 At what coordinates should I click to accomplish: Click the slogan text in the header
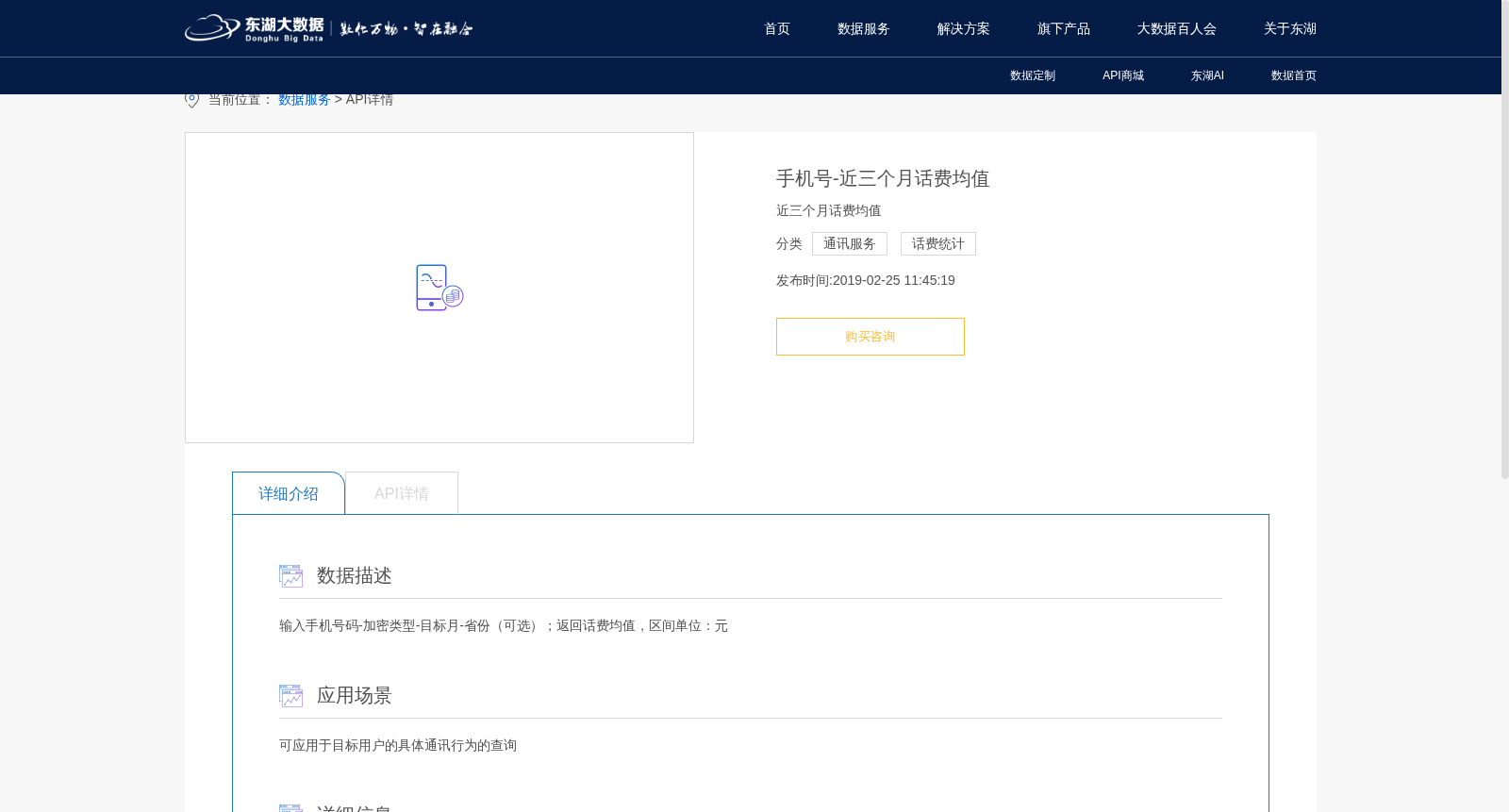click(x=406, y=29)
